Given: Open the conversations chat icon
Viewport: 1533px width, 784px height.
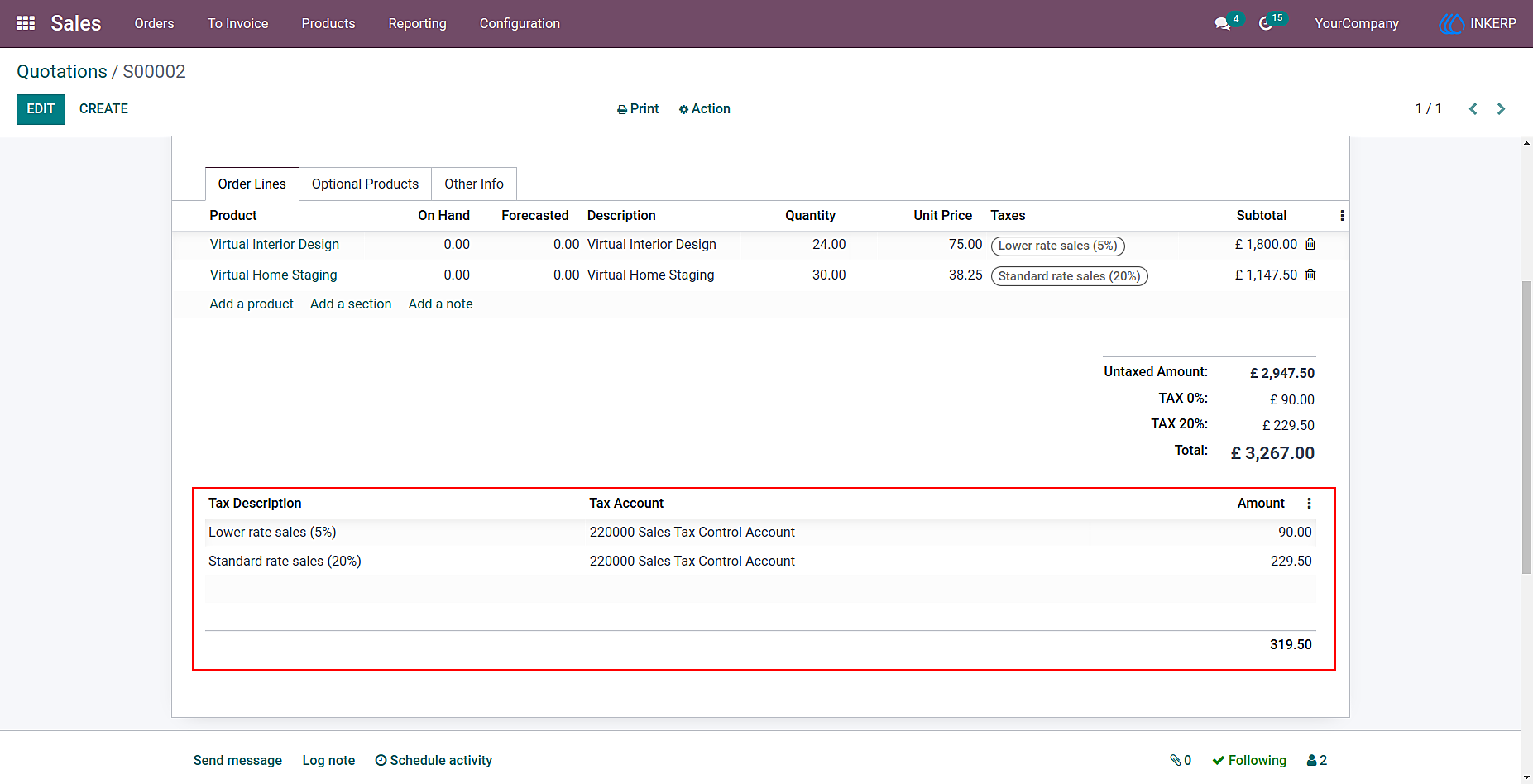Looking at the screenshot, I should pos(1222,24).
